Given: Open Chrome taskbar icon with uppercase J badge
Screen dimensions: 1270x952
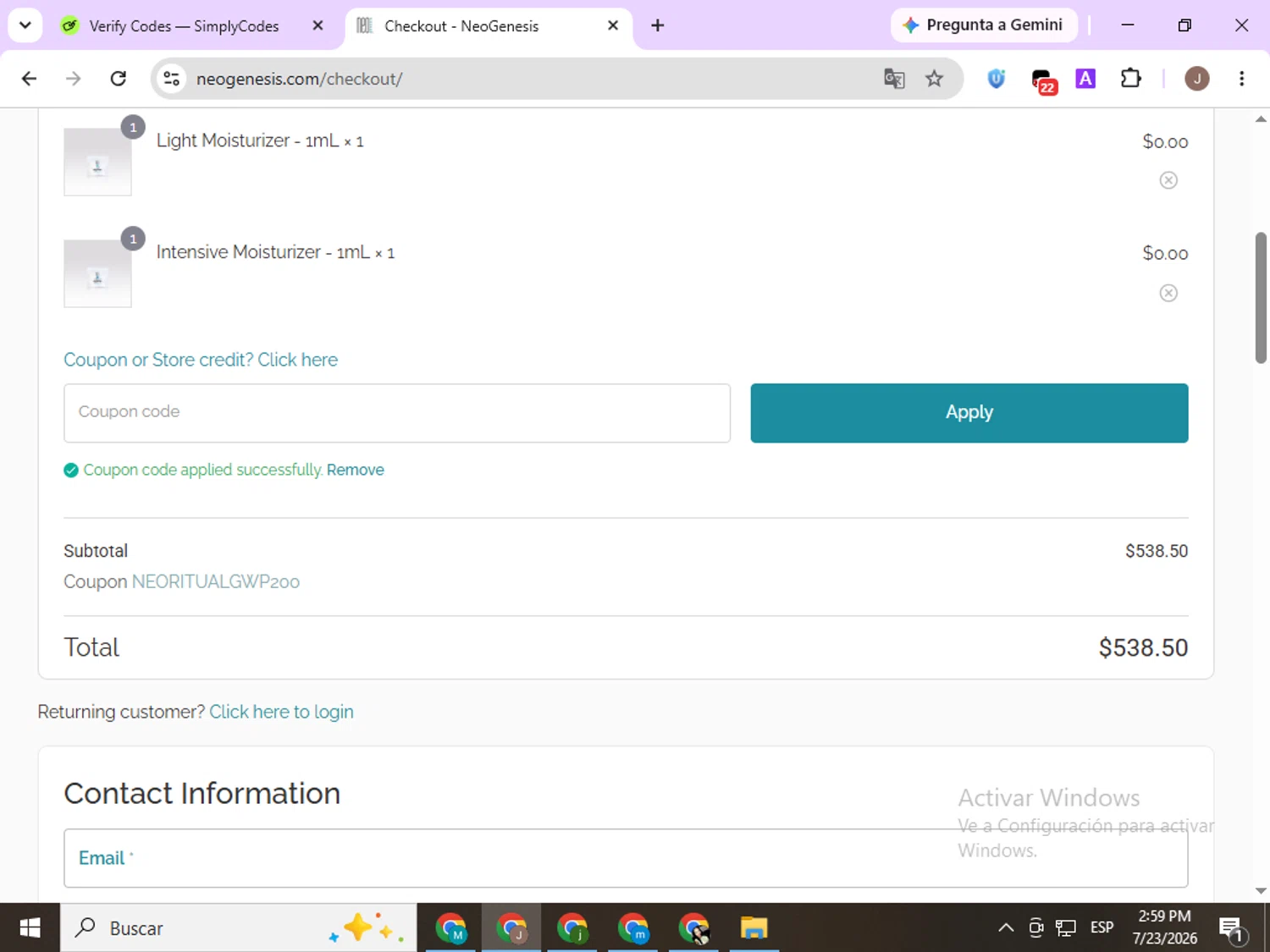Looking at the screenshot, I should click(x=511, y=928).
